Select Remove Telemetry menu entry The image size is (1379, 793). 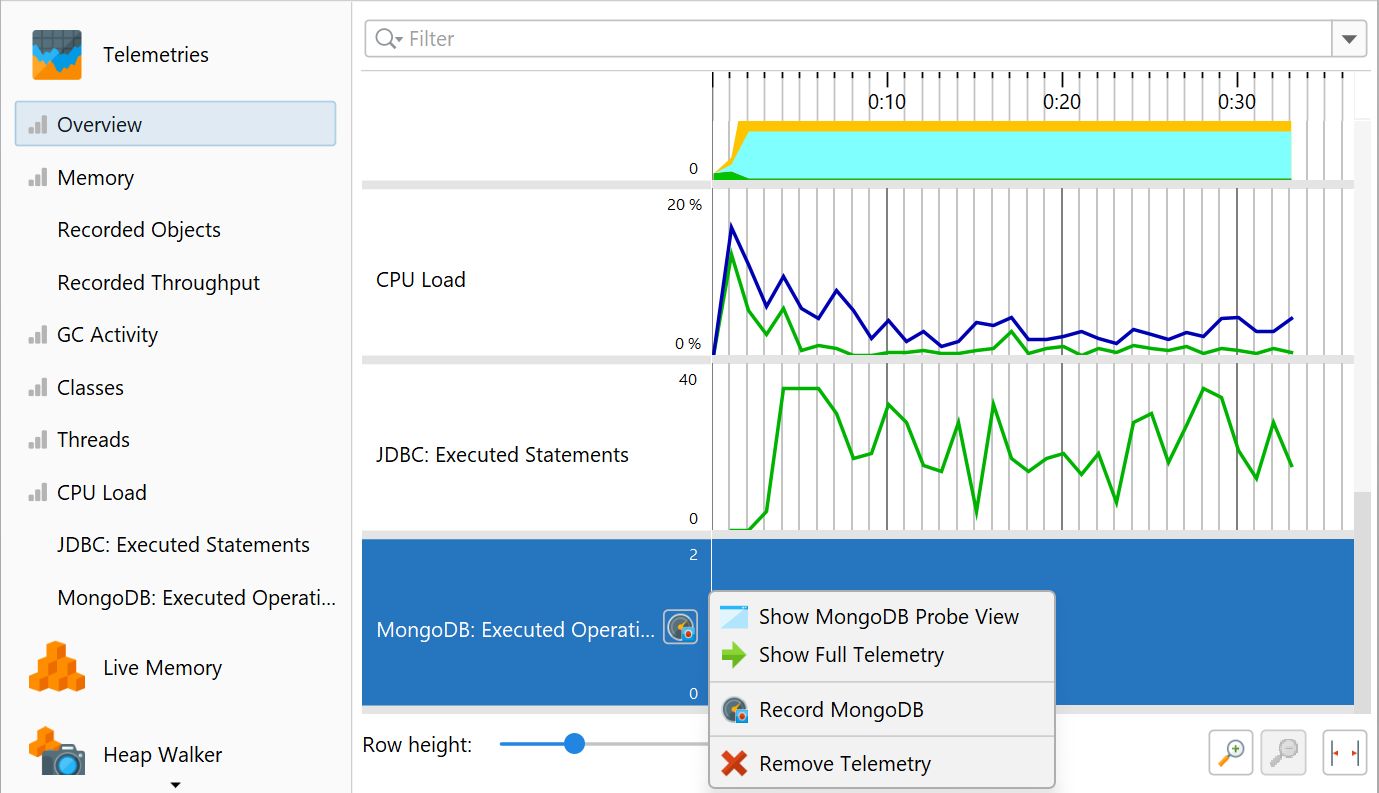(845, 764)
